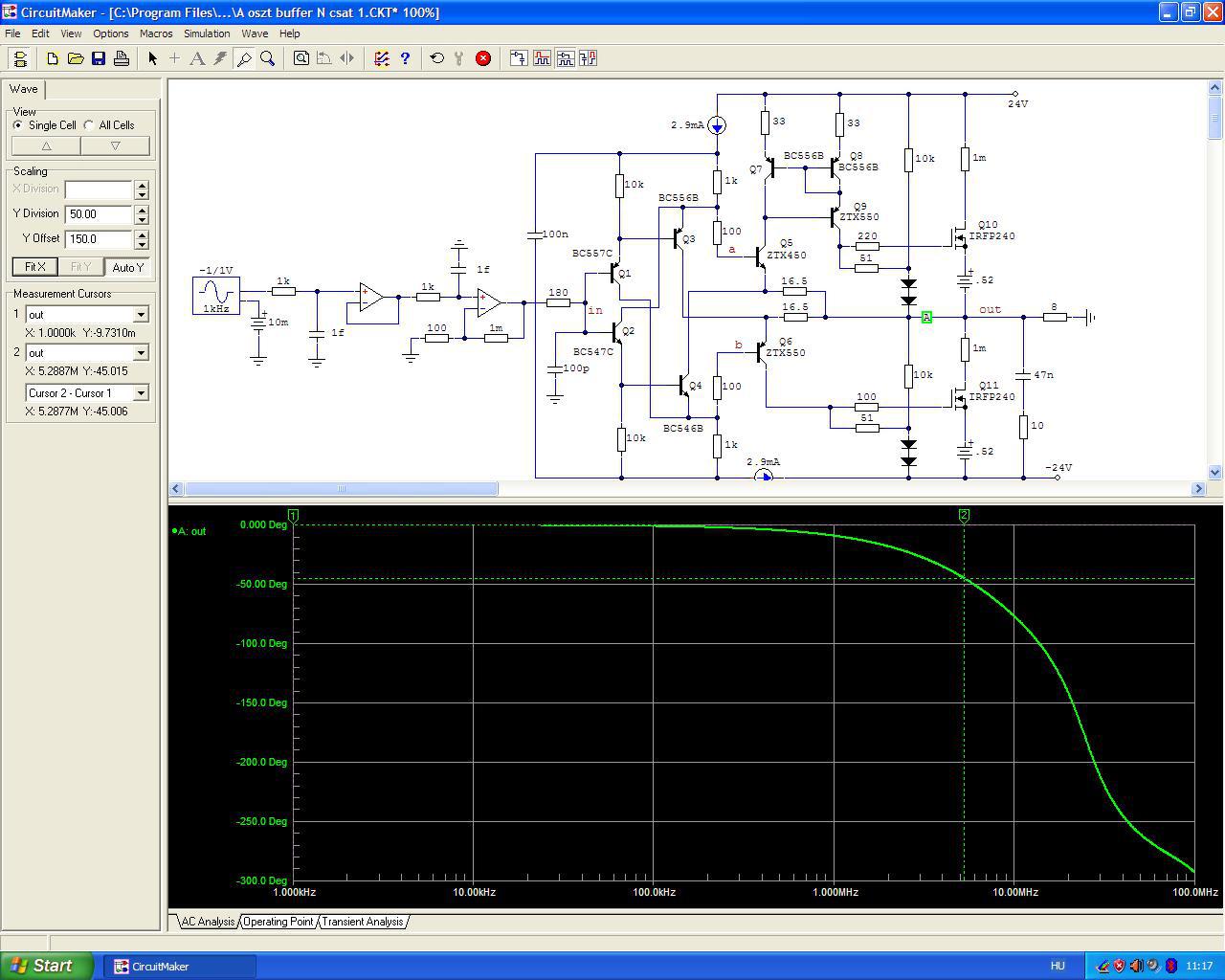Click the Fit X button
Screen dimensions: 1225x980
click(x=34, y=267)
